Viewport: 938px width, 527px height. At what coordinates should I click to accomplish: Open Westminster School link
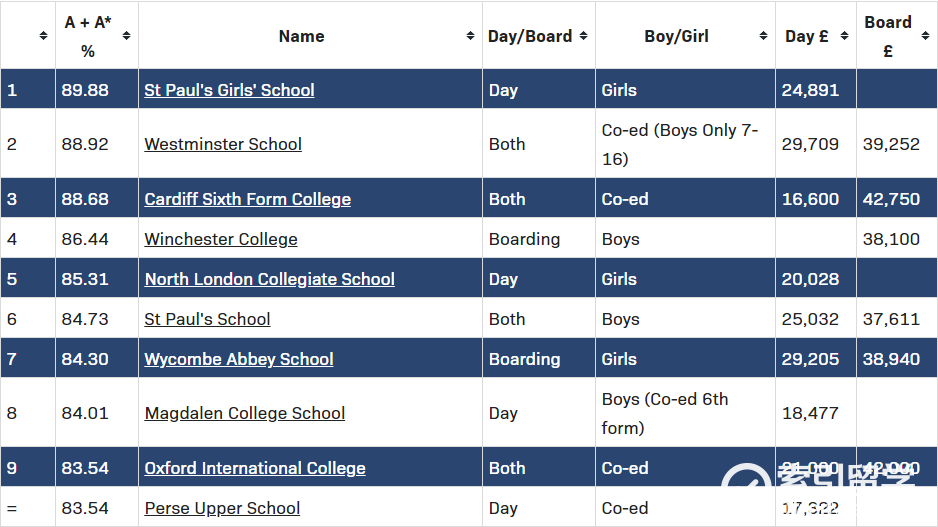point(223,144)
